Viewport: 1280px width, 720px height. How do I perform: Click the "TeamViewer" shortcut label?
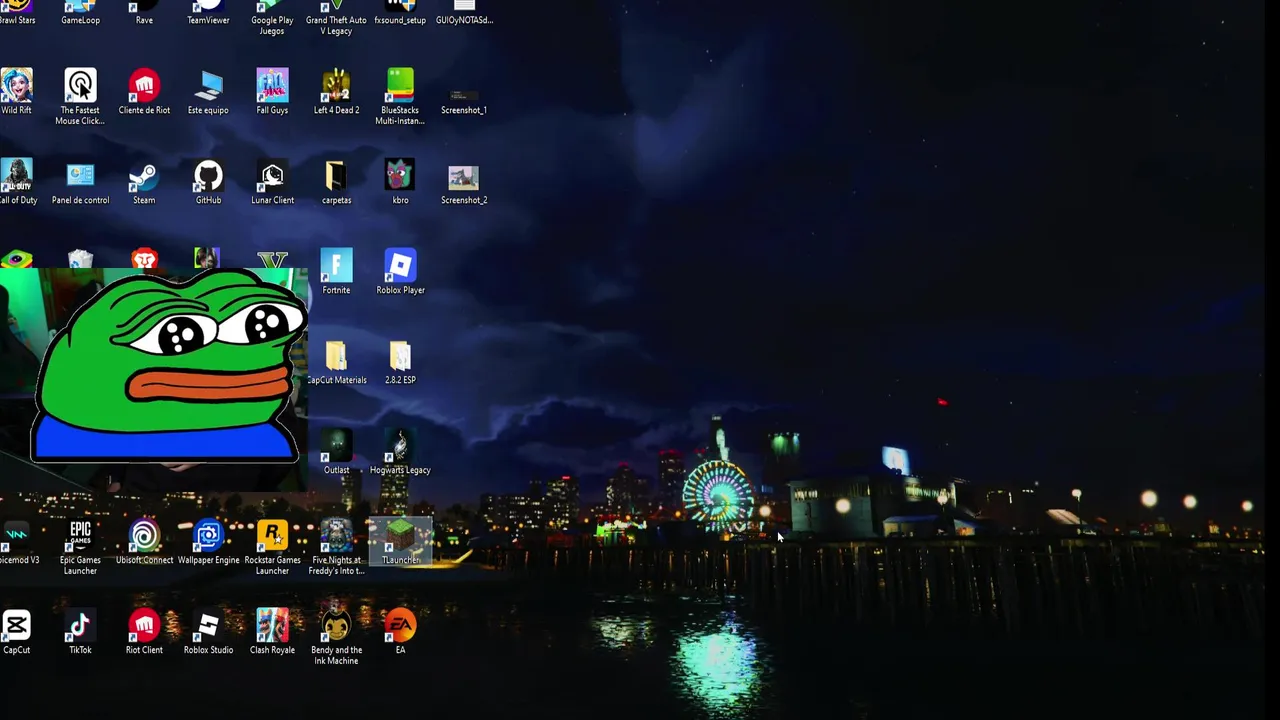208,20
